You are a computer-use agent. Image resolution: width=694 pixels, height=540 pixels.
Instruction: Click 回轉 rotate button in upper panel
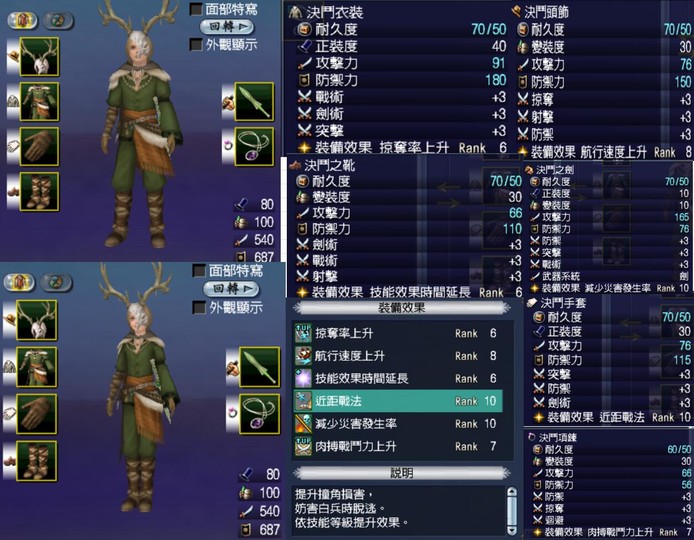click(227, 27)
